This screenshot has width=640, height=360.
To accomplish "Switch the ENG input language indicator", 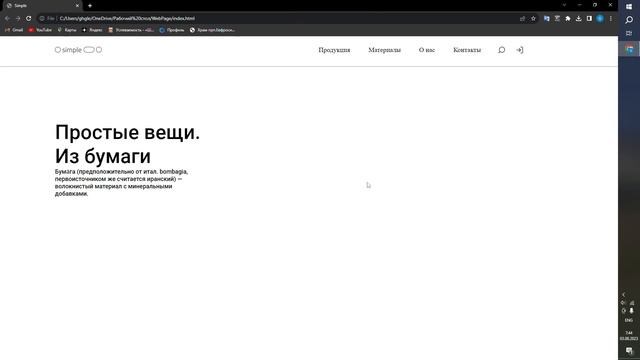I will pyautogui.click(x=629, y=320).
